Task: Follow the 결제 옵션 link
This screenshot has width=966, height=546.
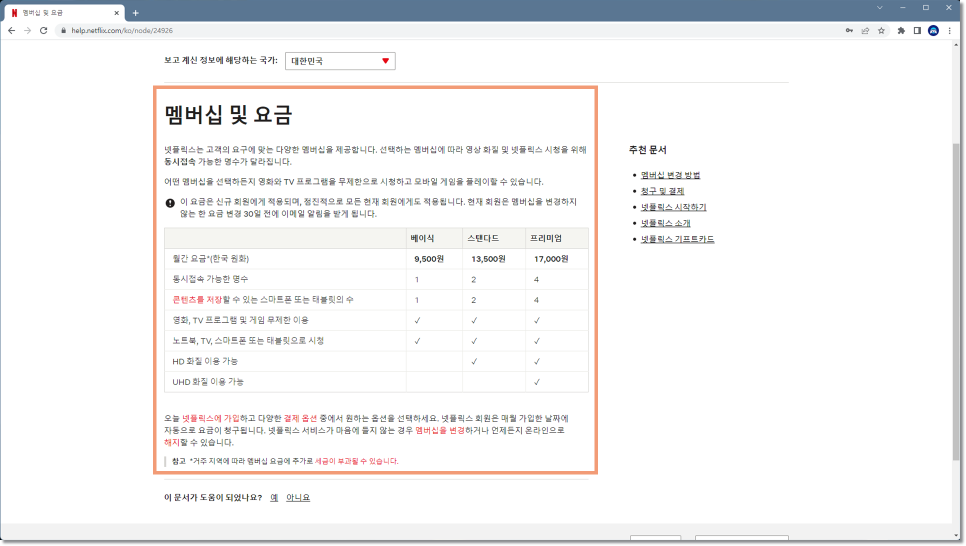Action: coord(300,418)
